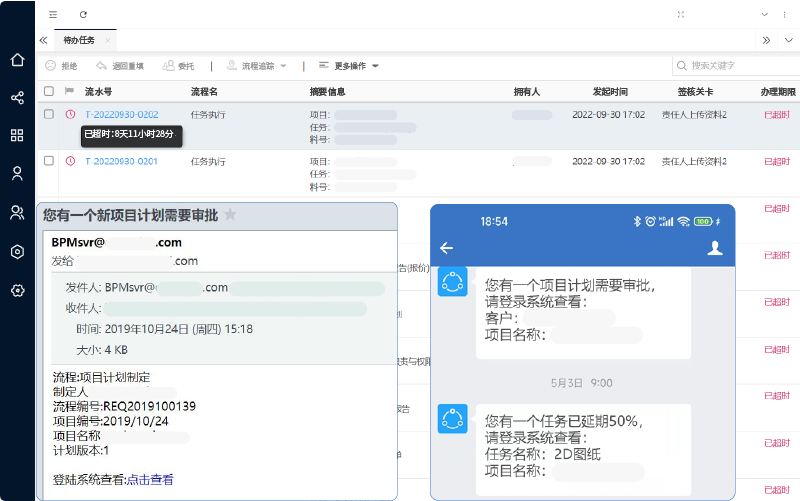Image resolution: width=800 pixels, height=501 pixels.
Task: Star the project plan approval email
Action: coord(230,214)
